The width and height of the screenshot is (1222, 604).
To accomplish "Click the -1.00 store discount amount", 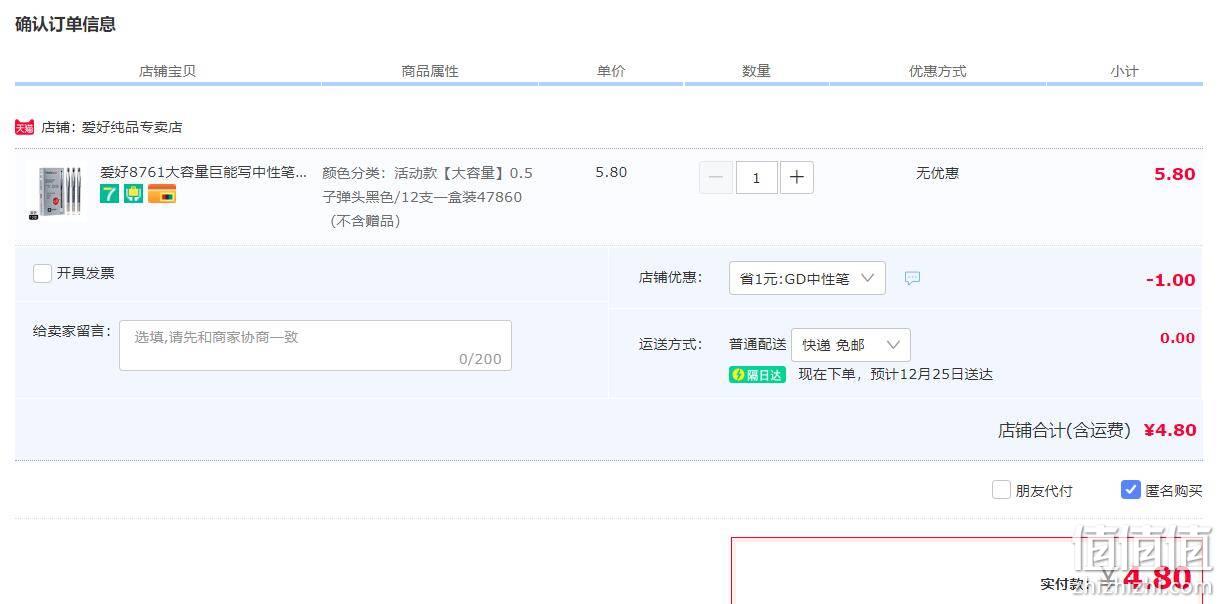I will click(x=1171, y=280).
